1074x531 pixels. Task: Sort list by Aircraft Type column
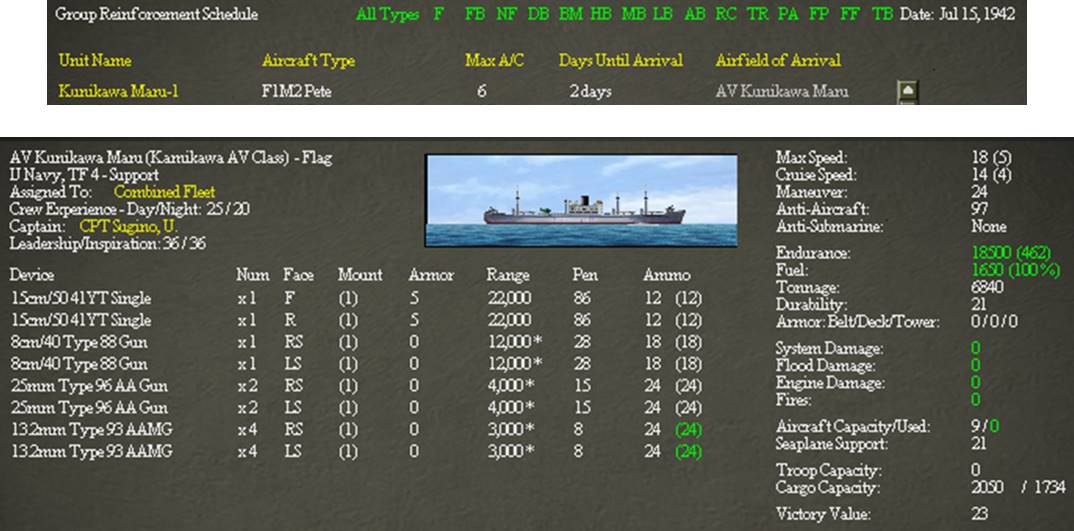coord(308,61)
